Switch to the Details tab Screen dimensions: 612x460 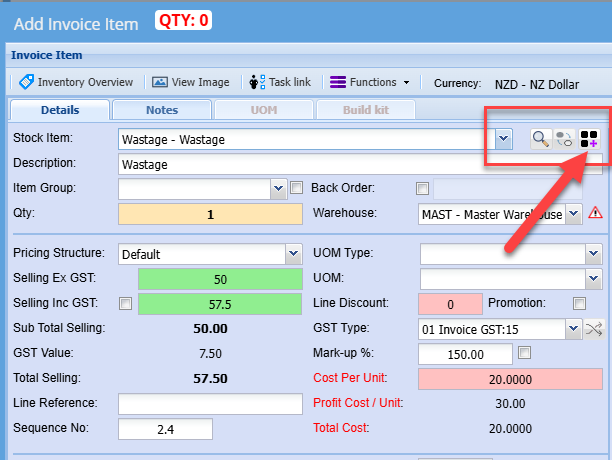pos(60,110)
